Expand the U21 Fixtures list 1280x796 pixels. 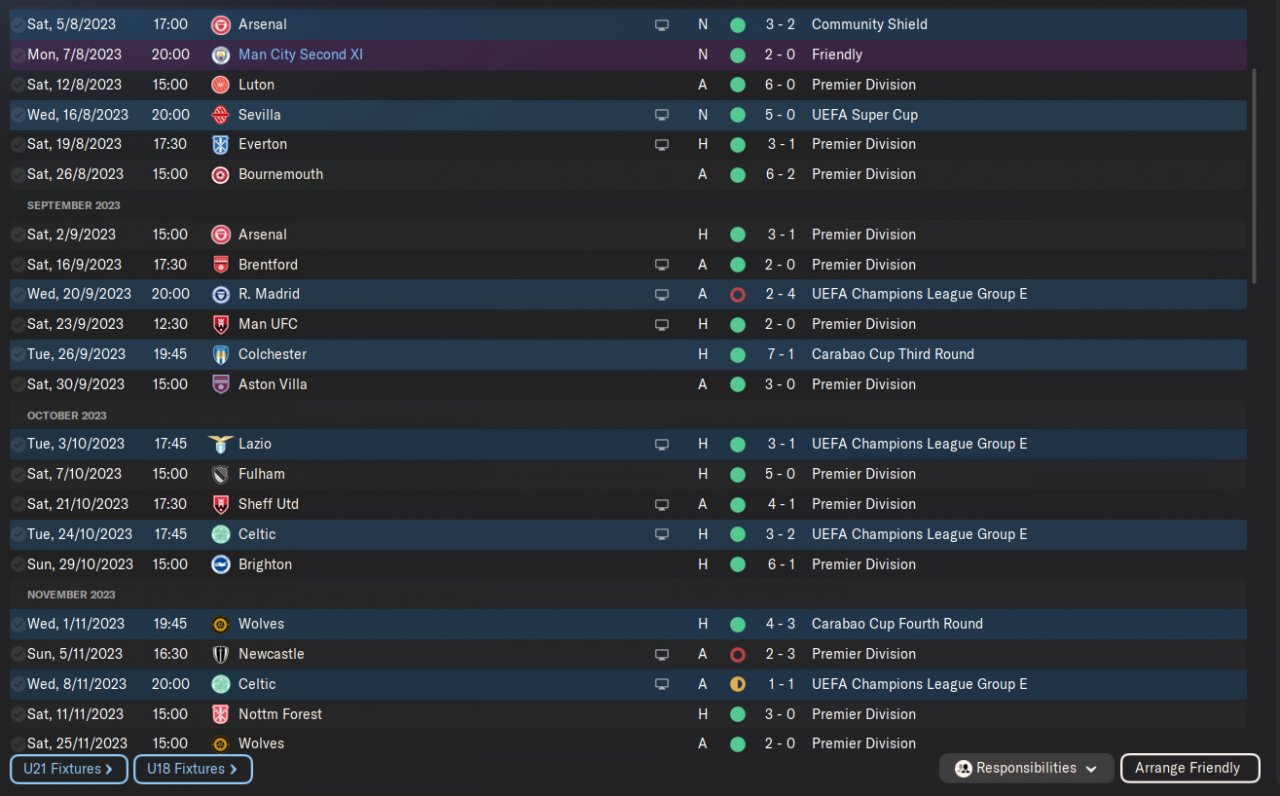(69, 769)
